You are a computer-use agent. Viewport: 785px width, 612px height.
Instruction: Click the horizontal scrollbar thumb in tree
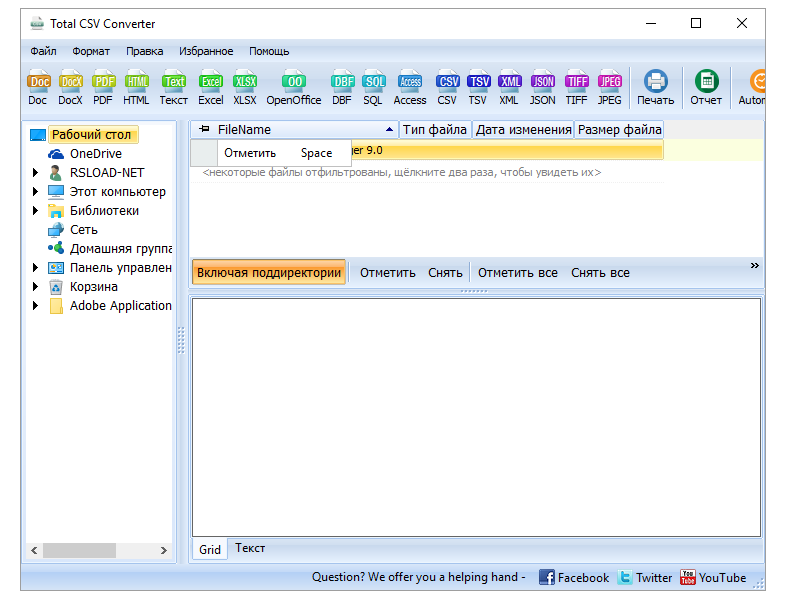point(79,550)
